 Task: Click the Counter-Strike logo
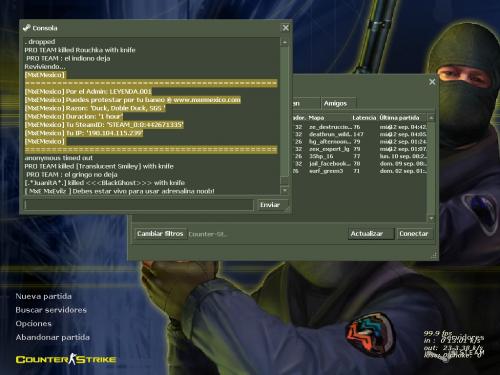coord(66,359)
